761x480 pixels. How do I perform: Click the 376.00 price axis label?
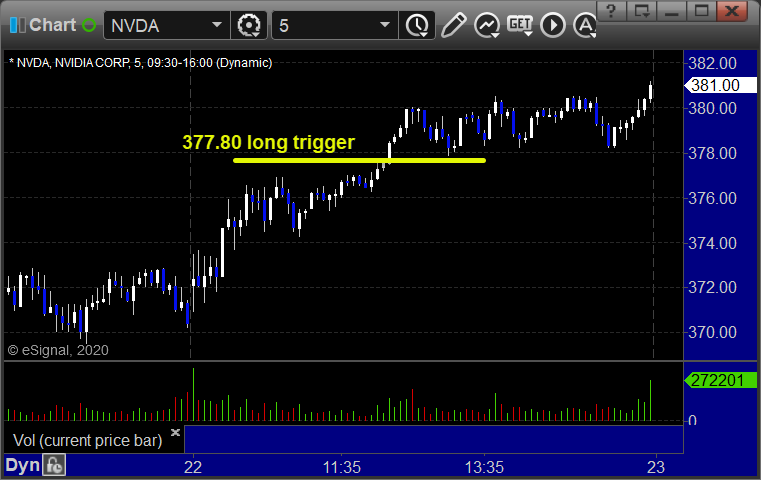click(712, 198)
